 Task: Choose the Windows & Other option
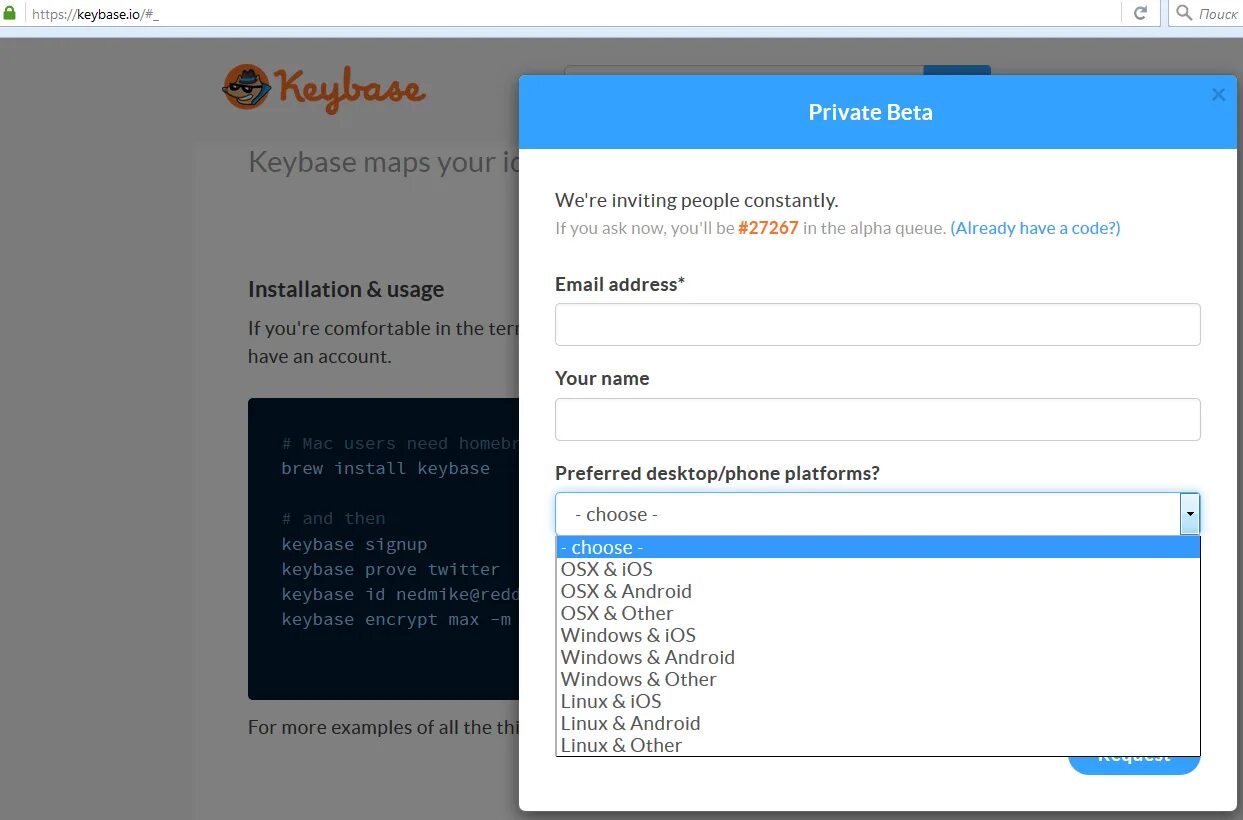(878, 679)
